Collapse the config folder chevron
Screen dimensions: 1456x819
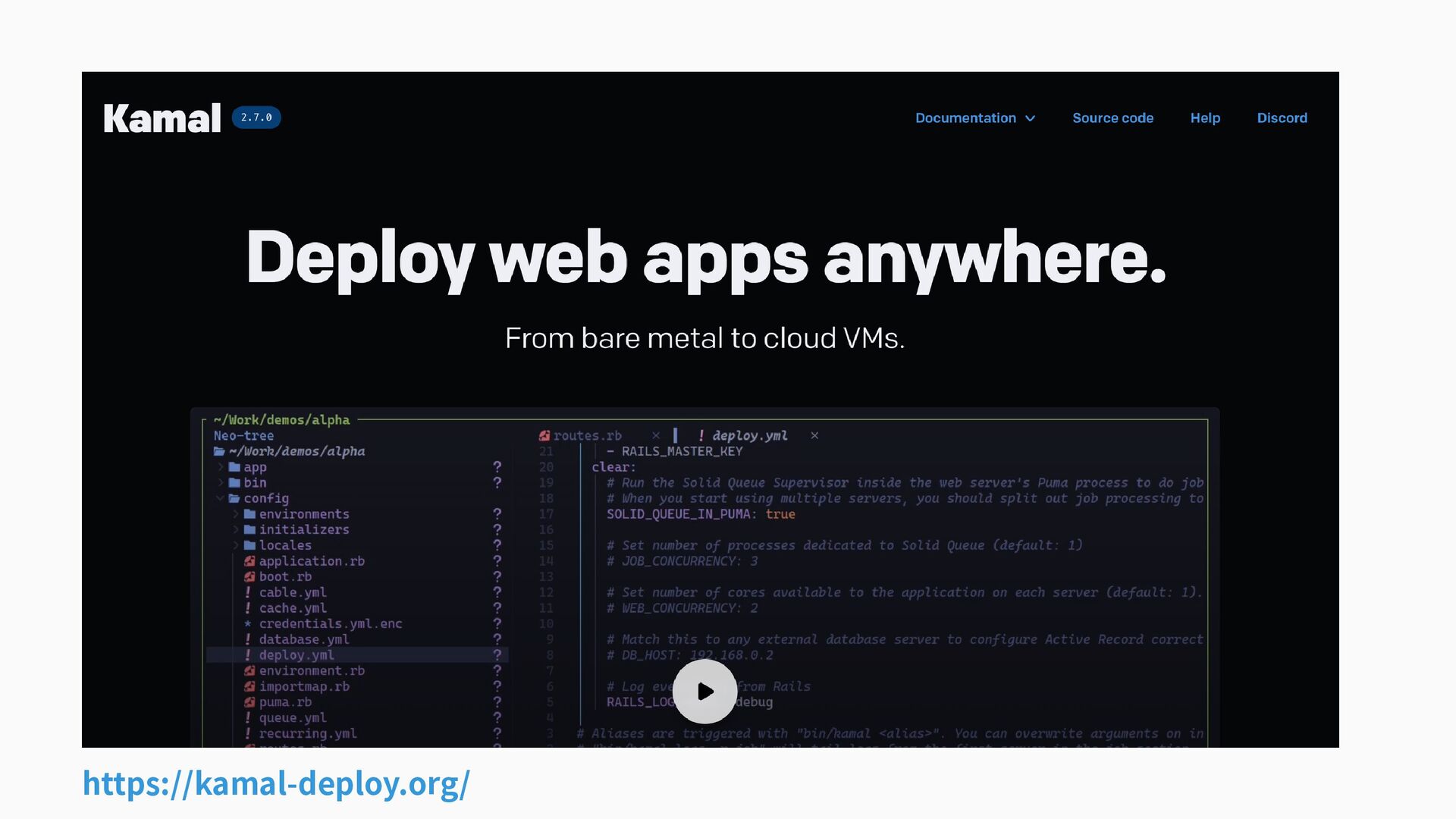[x=220, y=498]
